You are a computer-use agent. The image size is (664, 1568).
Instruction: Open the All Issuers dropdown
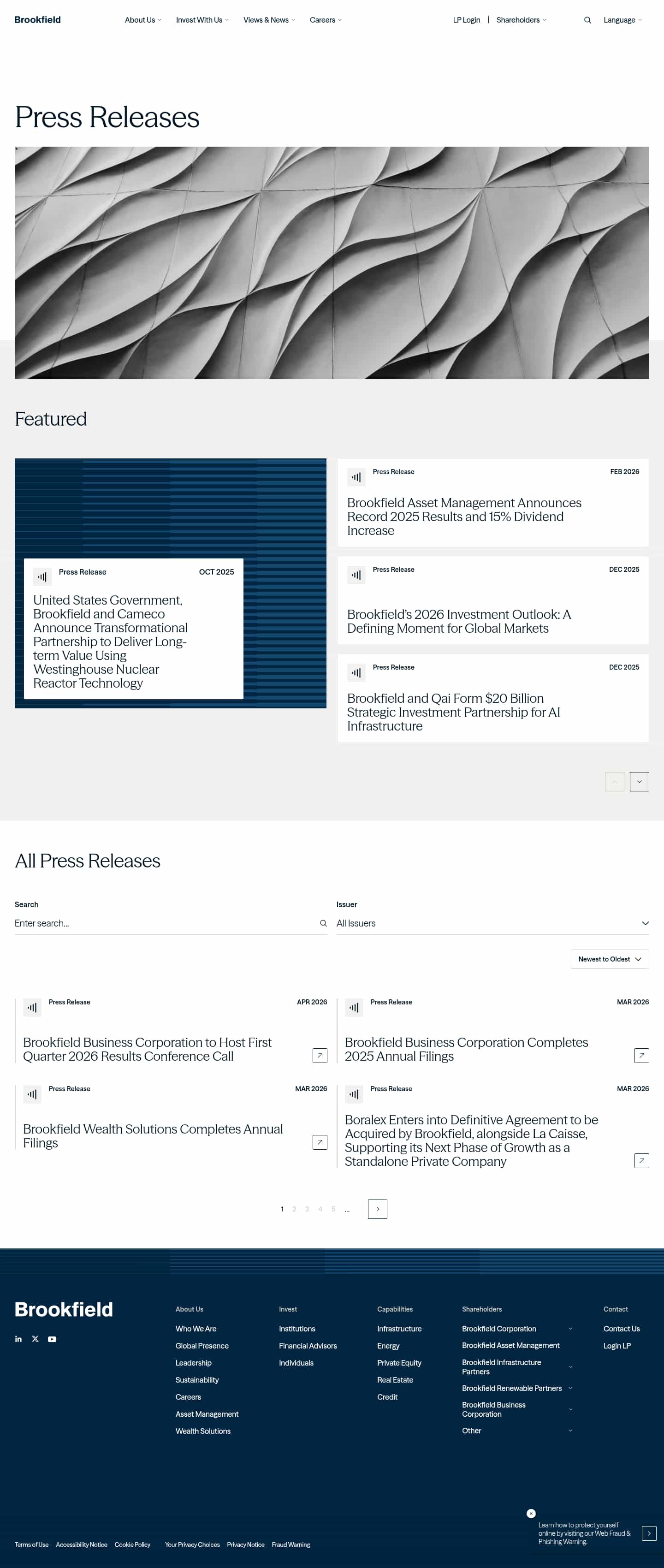(492, 923)
